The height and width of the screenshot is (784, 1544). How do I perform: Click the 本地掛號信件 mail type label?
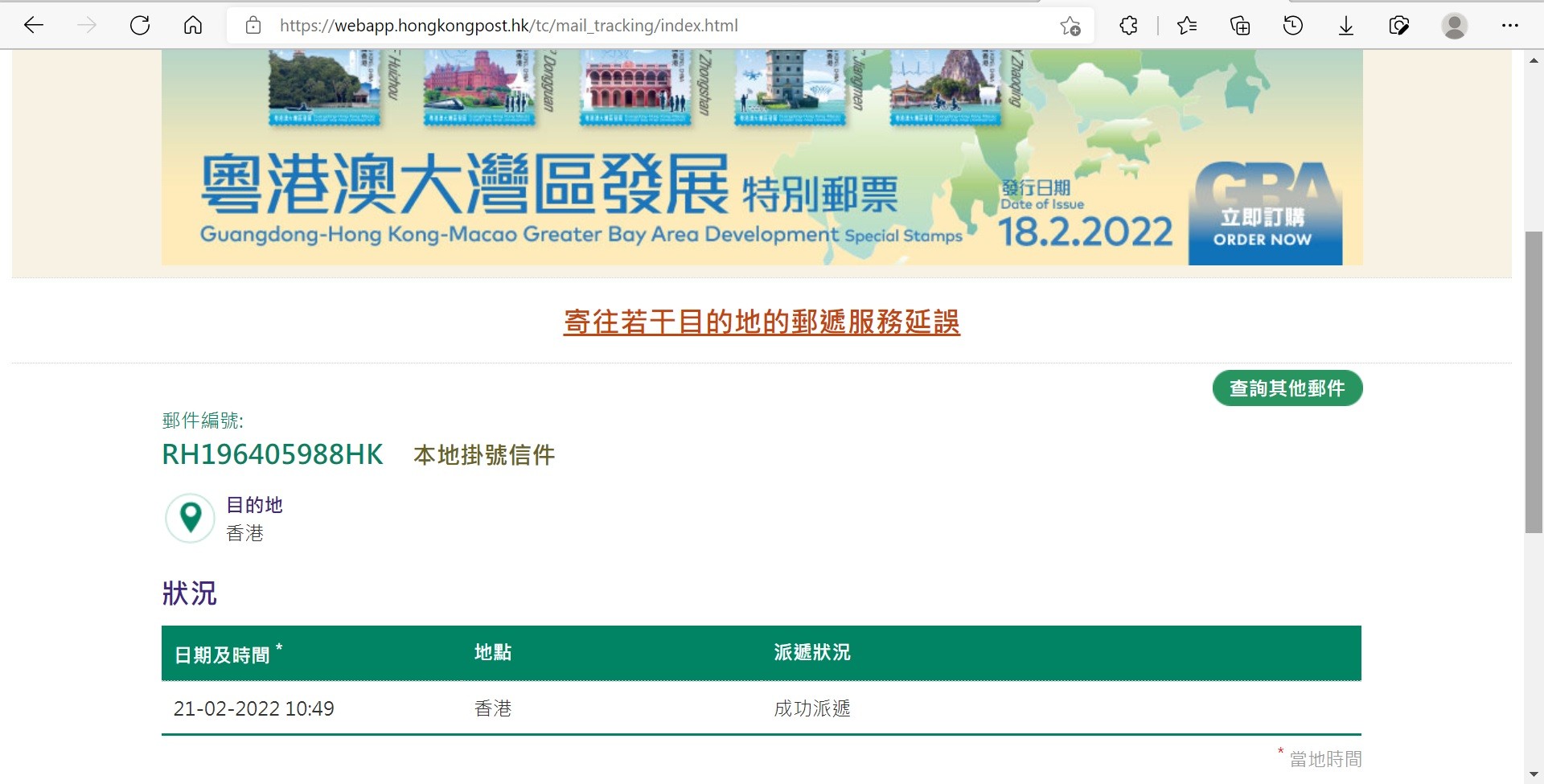pos(484,455)
